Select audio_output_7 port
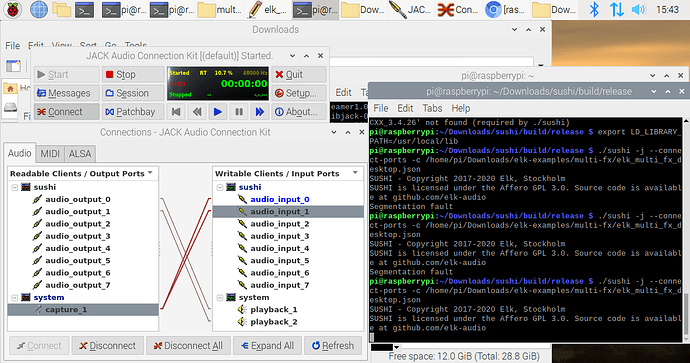The height and width of the screenshot is (363, 690). coord(77,285)
